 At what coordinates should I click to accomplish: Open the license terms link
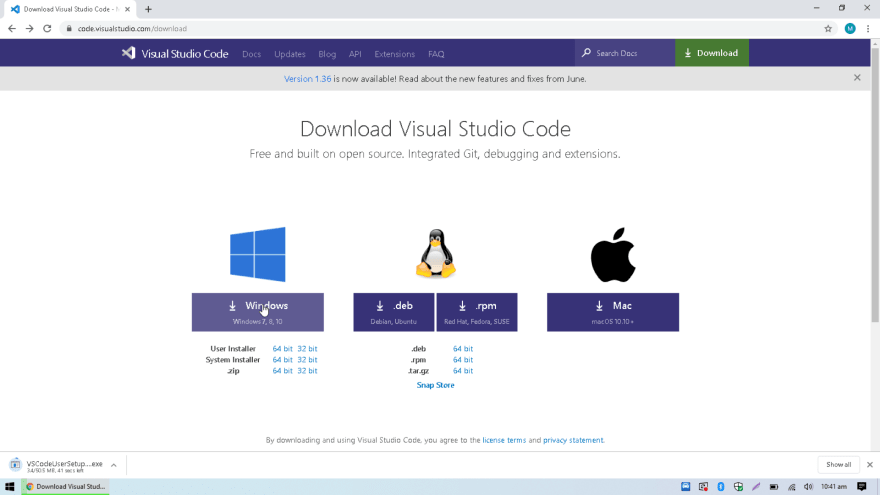[504, 440]
